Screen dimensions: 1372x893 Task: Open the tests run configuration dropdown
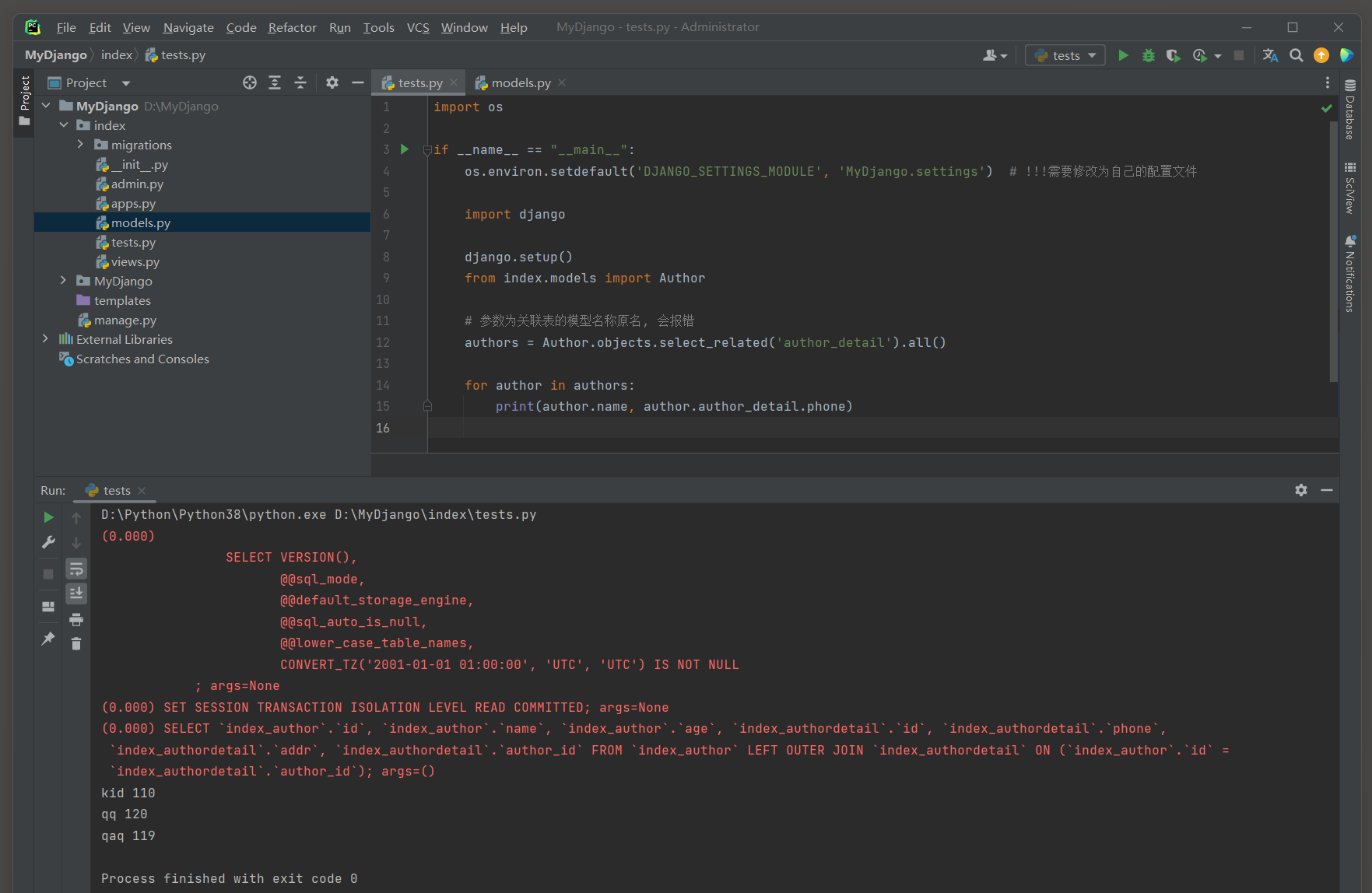[1065, 55]
